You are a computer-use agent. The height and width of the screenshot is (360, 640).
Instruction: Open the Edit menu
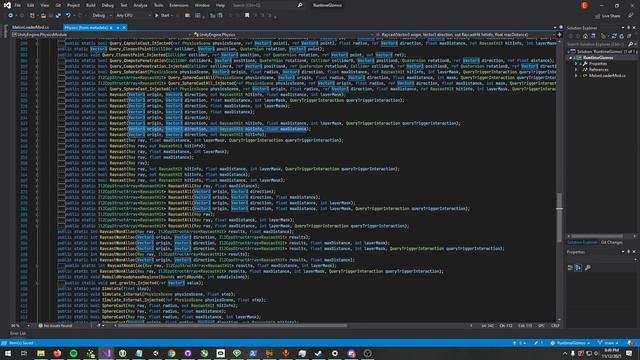pyautogui.click(x=31, y=5)
